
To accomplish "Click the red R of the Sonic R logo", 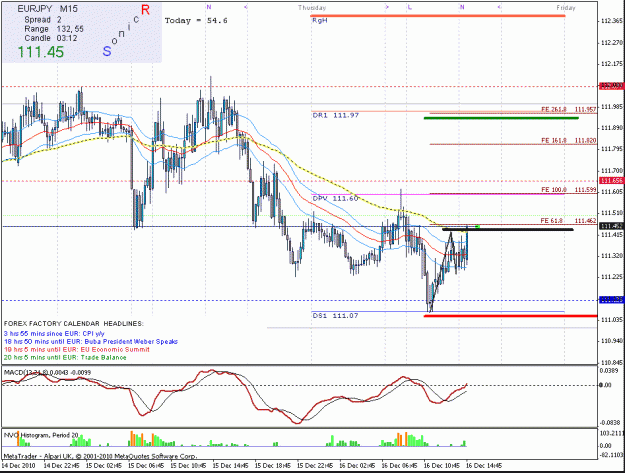I will click(x=145, y=10).
